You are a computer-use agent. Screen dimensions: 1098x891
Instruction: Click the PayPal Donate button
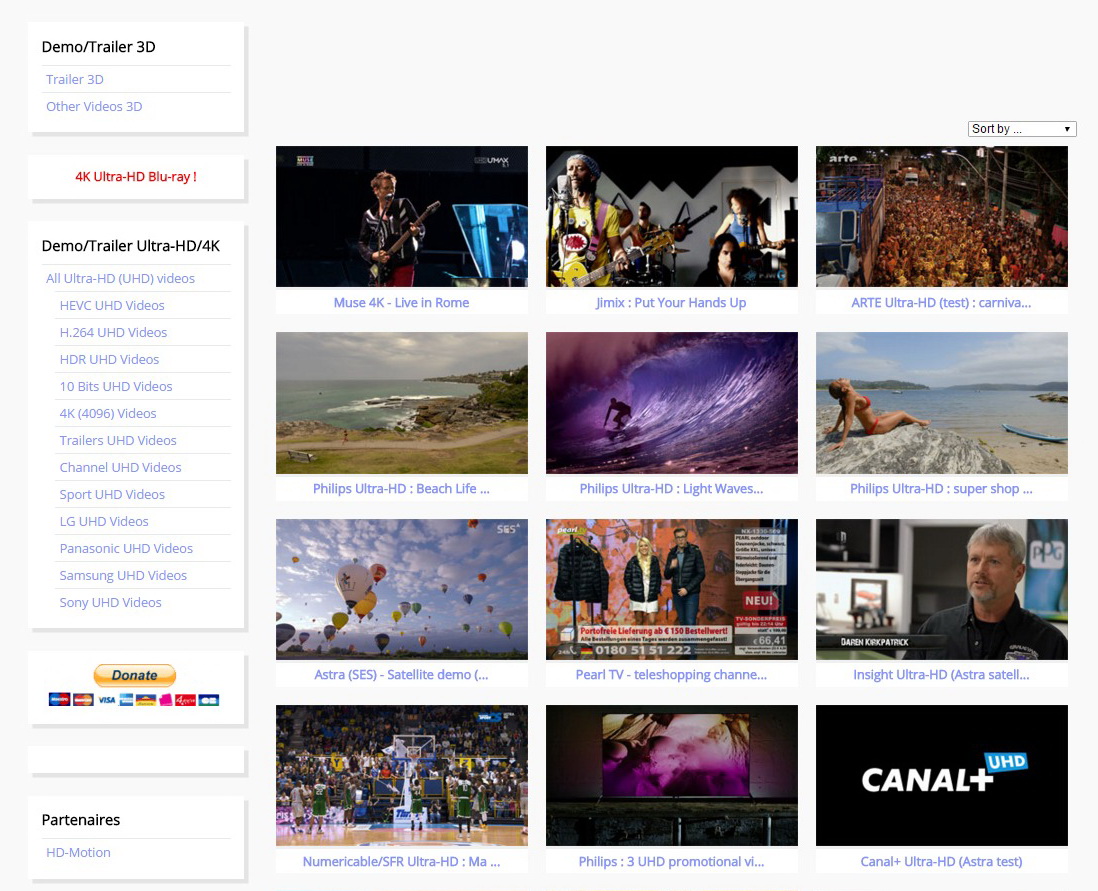134,675
